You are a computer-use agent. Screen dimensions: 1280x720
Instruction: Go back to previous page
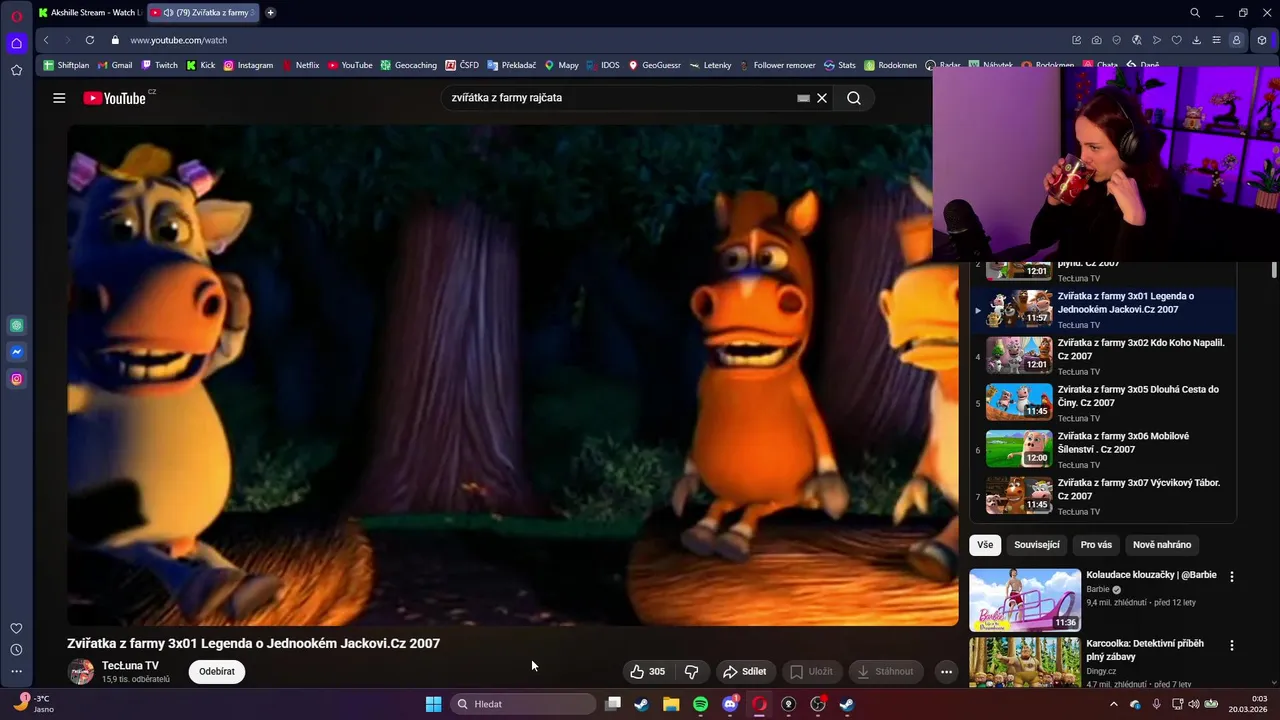[46, 40]
